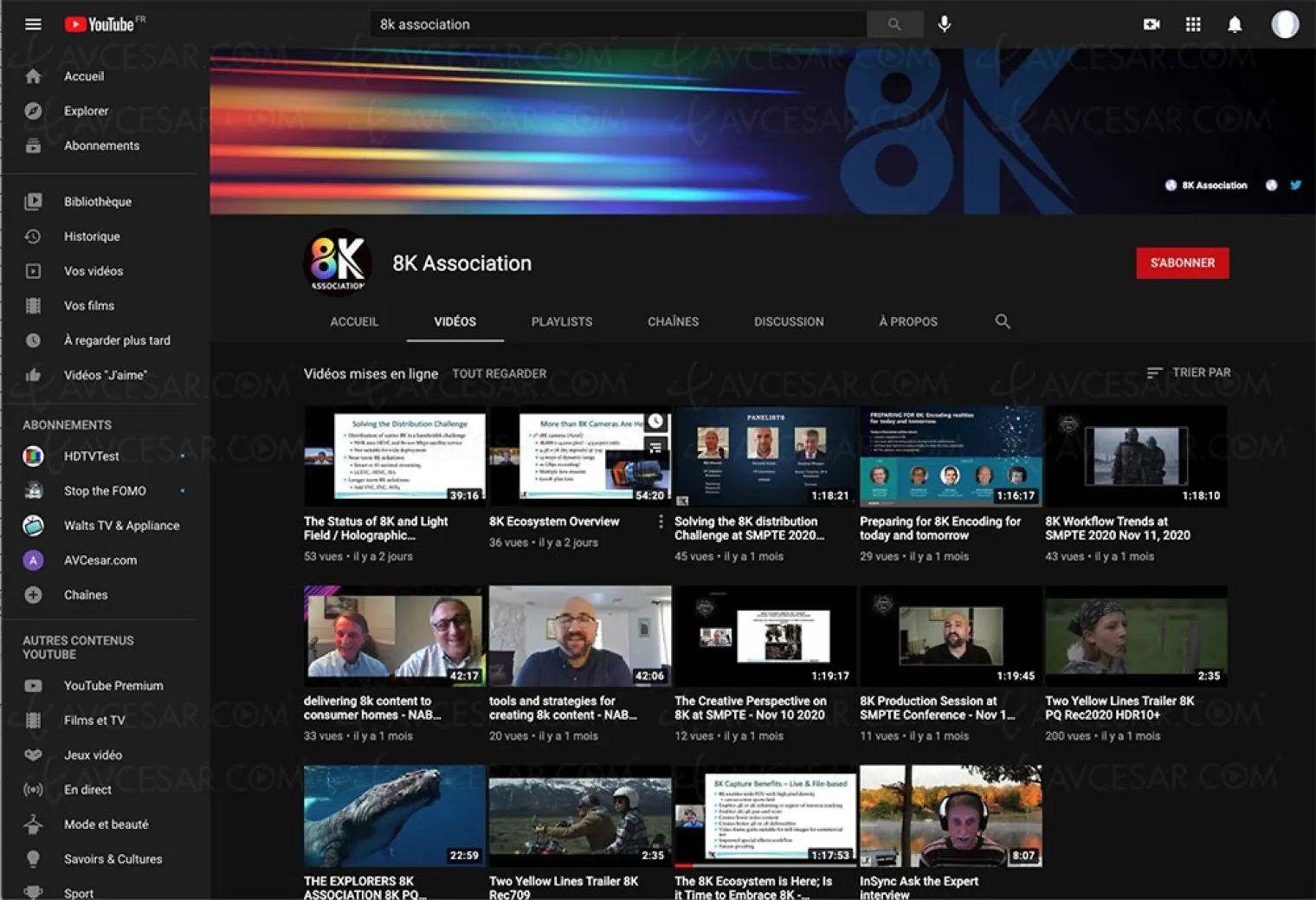Open 8K Production Session at SMPTE thumbnail
The image size is (1316, 900).
(x=951, y=636)
